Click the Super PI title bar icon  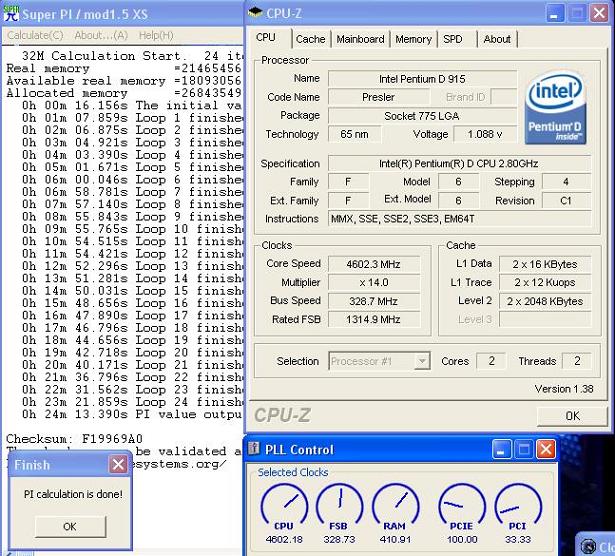pyautogui.click(x=10, y=13)
